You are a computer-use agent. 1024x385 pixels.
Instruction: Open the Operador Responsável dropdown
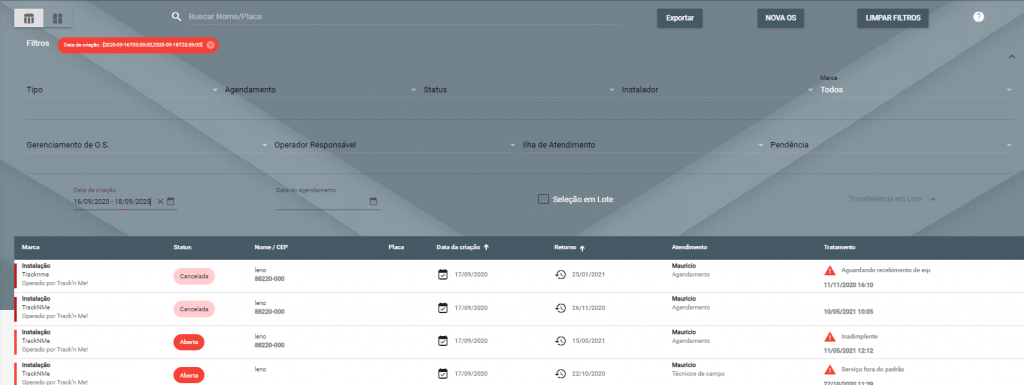(395, 145)
